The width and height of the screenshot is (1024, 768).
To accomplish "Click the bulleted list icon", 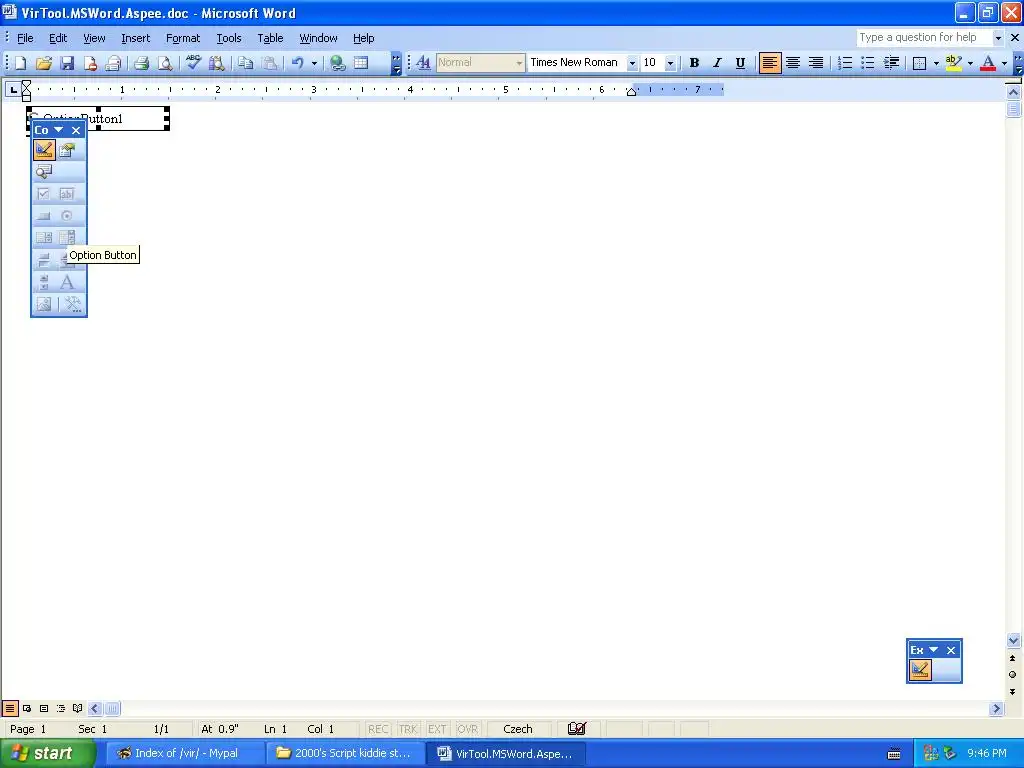I will [x=868, y=63].
